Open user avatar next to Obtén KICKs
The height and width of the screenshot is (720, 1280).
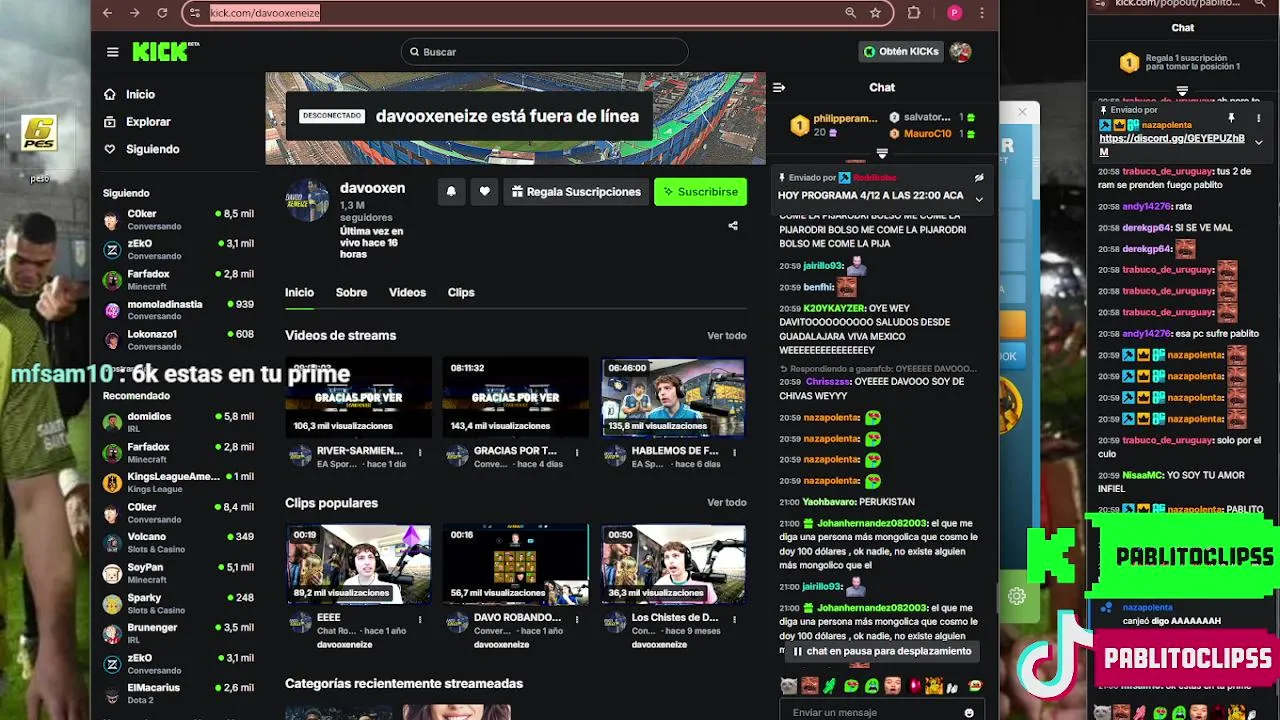[x=960, y=52]
